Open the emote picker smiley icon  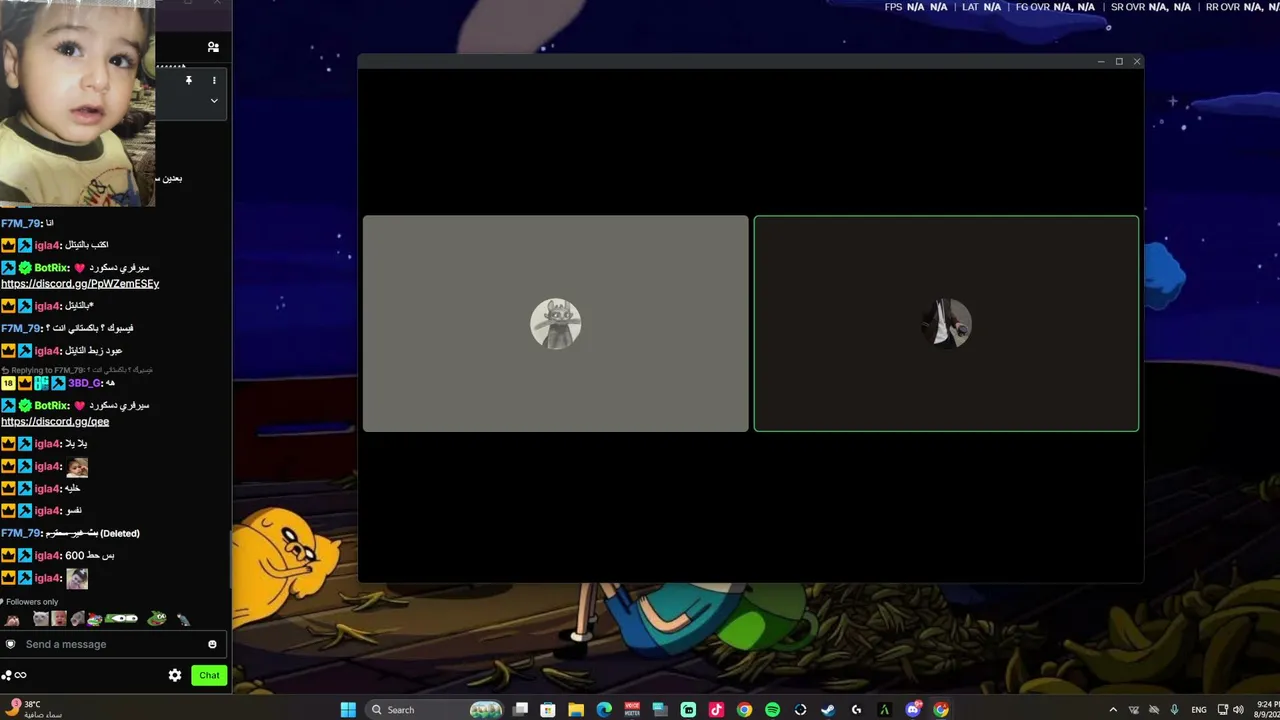pos(212,644)
